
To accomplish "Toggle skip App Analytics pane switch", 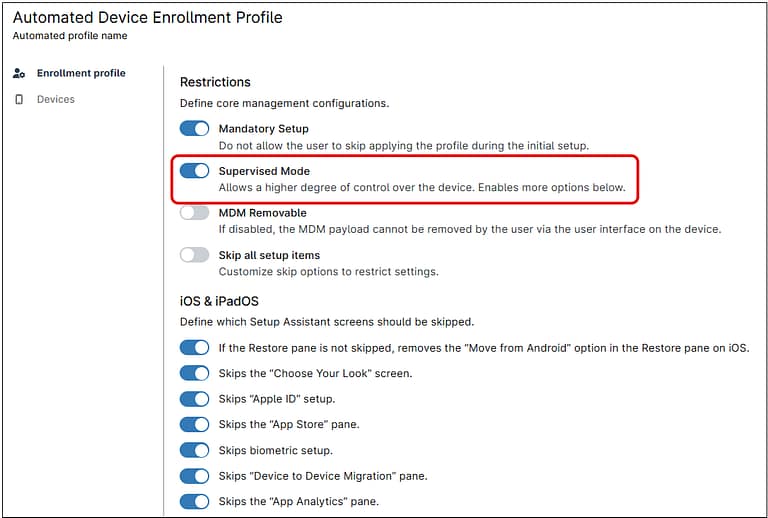I will tap(194, 501).
